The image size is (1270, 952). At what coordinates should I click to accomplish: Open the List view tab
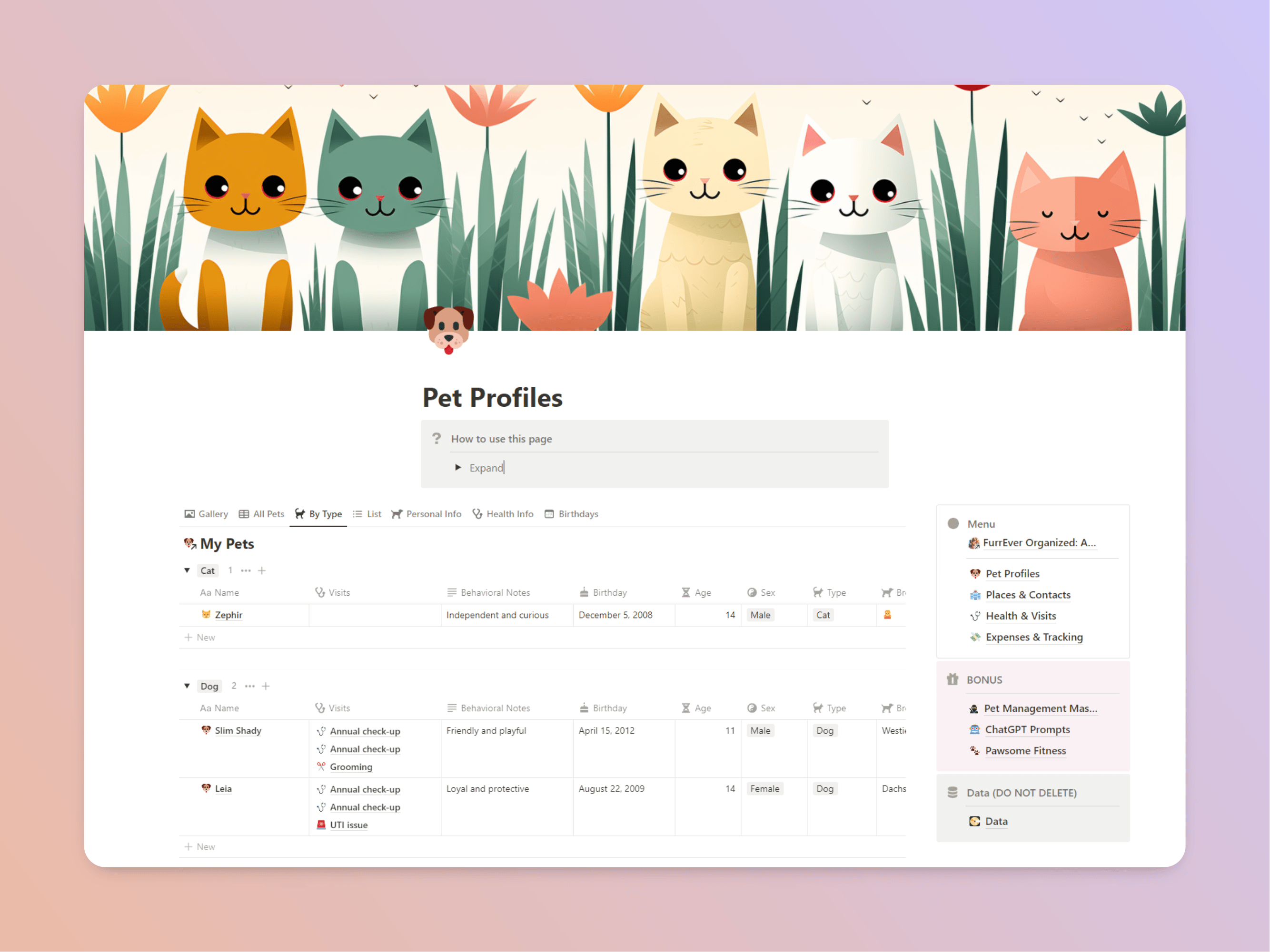pos(367,514)
